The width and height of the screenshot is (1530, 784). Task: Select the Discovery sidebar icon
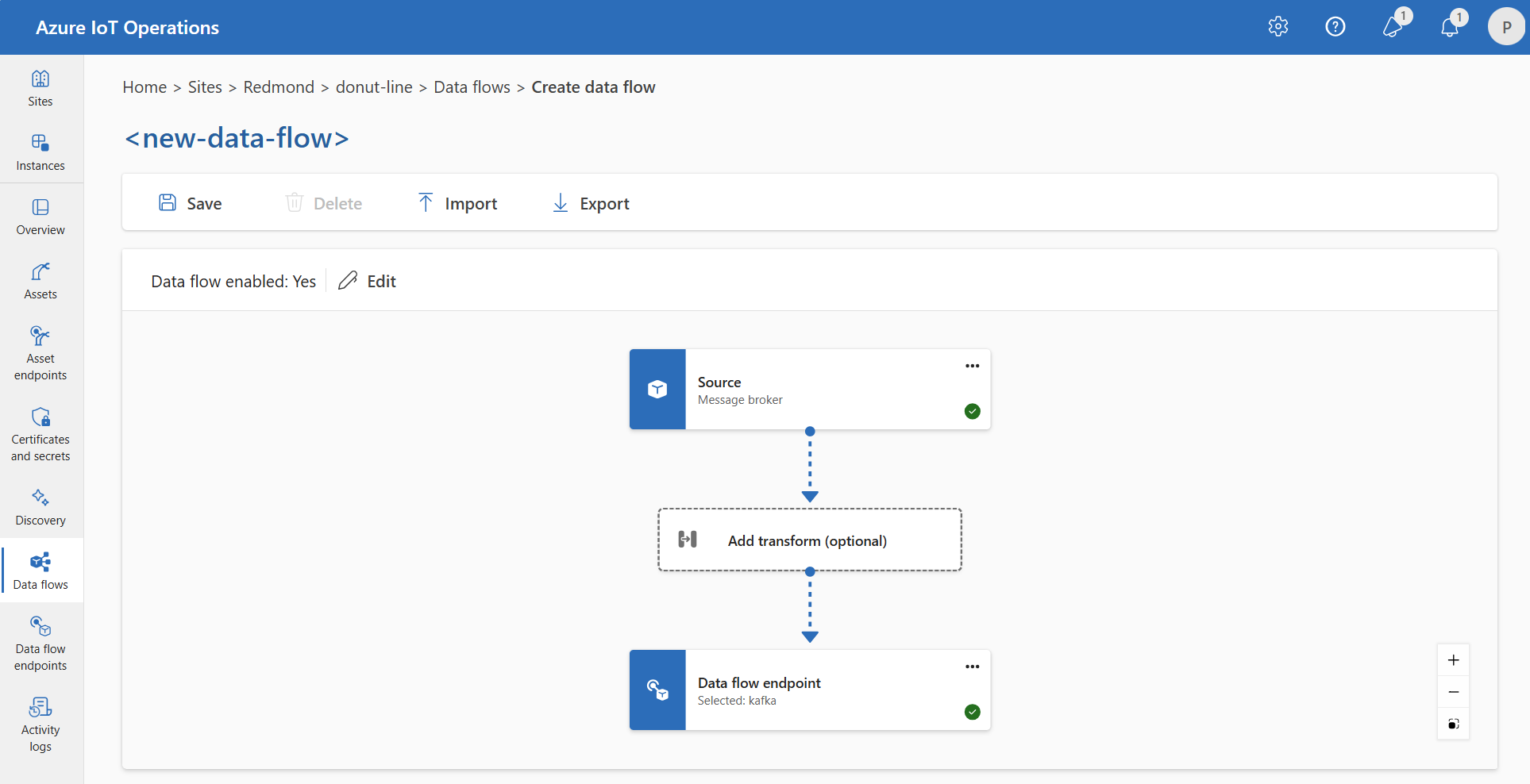pos(40,505)
